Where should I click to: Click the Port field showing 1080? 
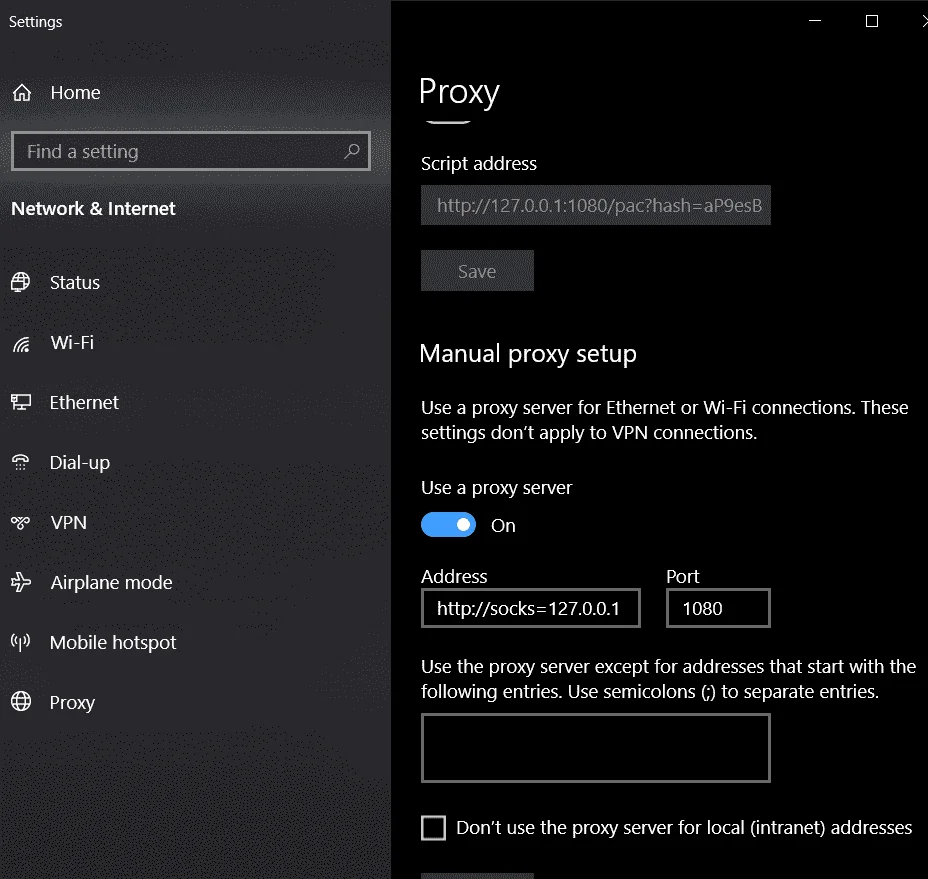click(x=718, y=608)
